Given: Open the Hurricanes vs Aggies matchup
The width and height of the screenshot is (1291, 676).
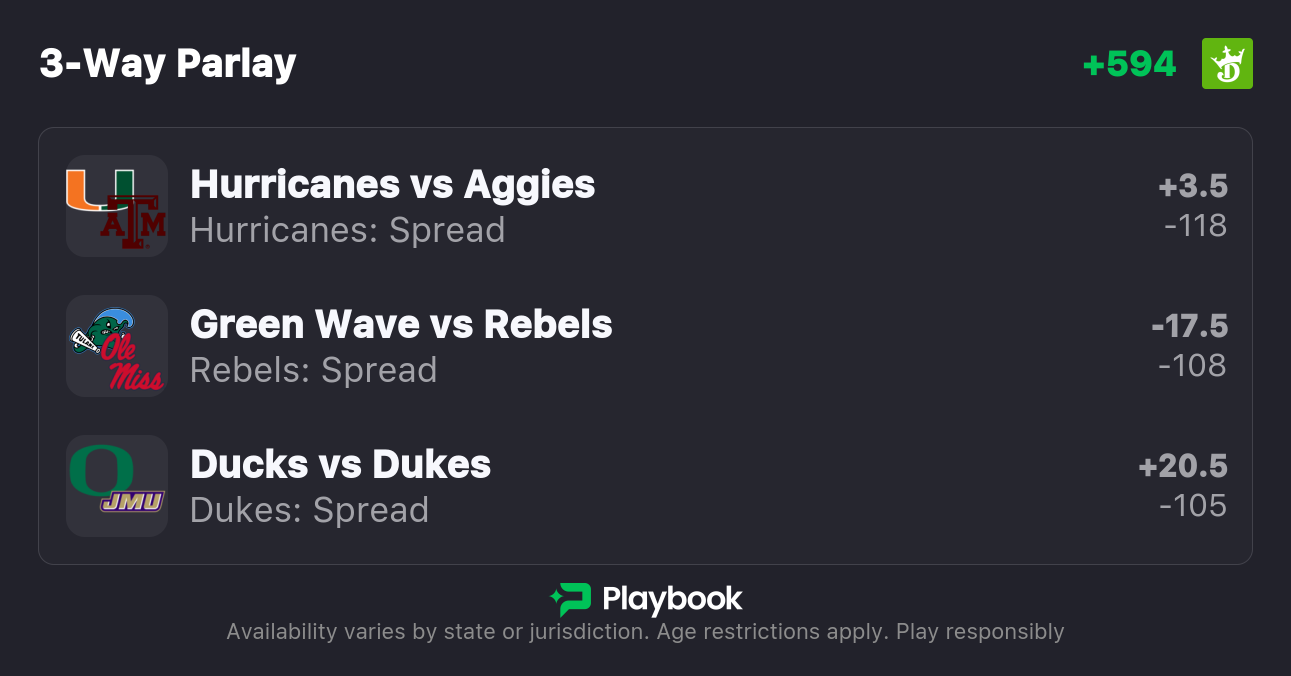Looking at the screenshot, I should coord(392,185).
